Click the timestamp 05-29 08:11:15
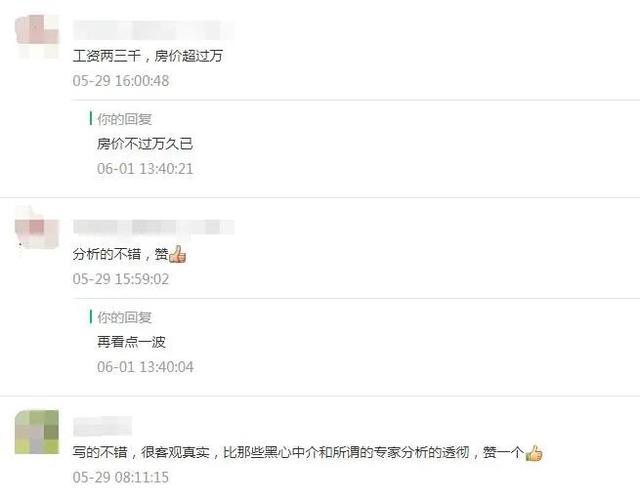 [x=121, y=477]
